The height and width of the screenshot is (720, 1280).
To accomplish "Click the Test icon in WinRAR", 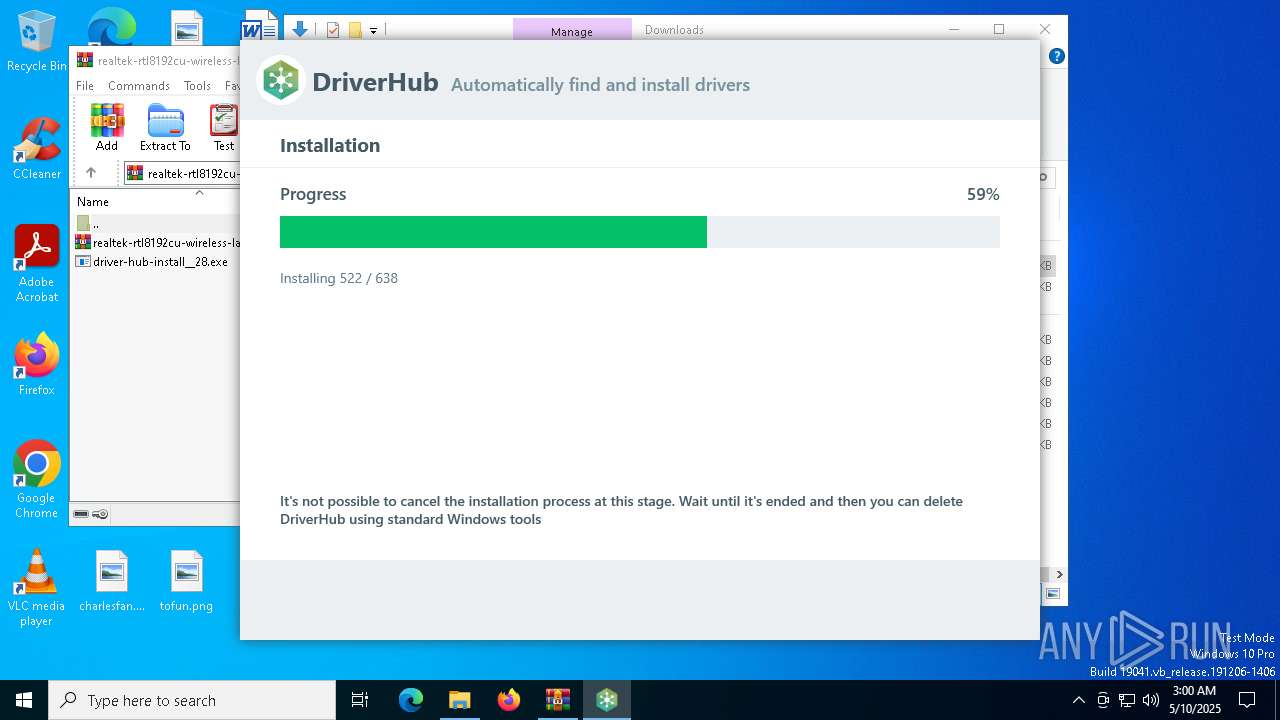I will click(224, 128).
